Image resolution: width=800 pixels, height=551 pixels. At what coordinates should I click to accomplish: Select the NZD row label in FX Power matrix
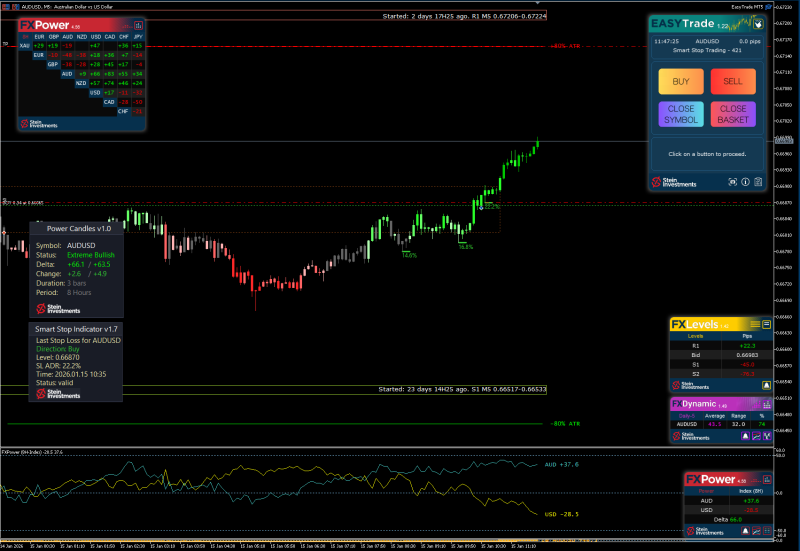coord(81,83)
